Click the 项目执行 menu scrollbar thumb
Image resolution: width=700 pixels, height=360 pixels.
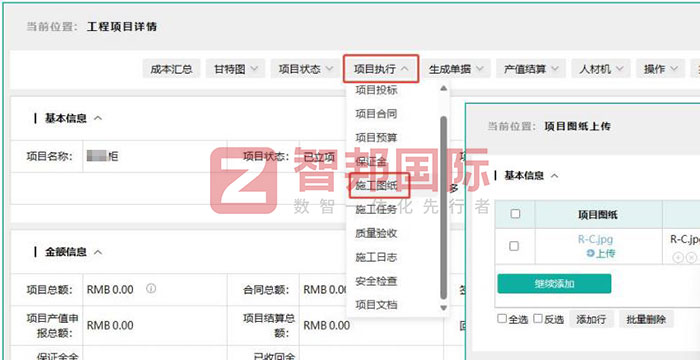(443, 208)
